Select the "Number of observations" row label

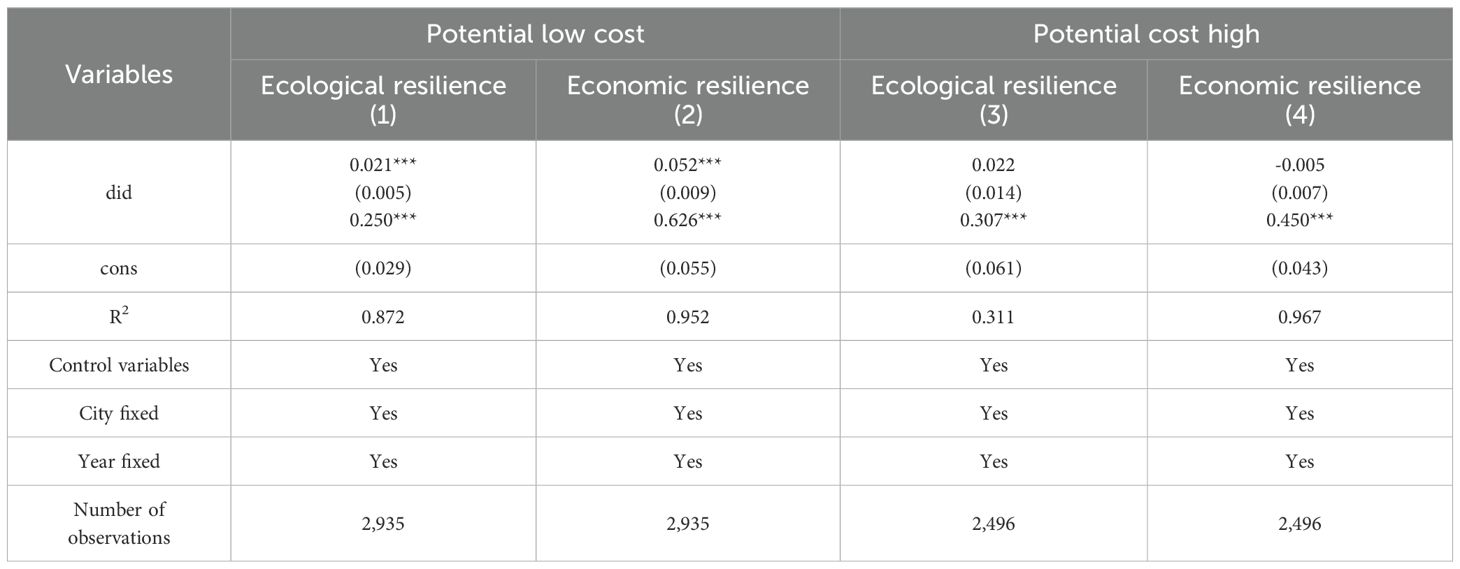[x=119, y=523]
